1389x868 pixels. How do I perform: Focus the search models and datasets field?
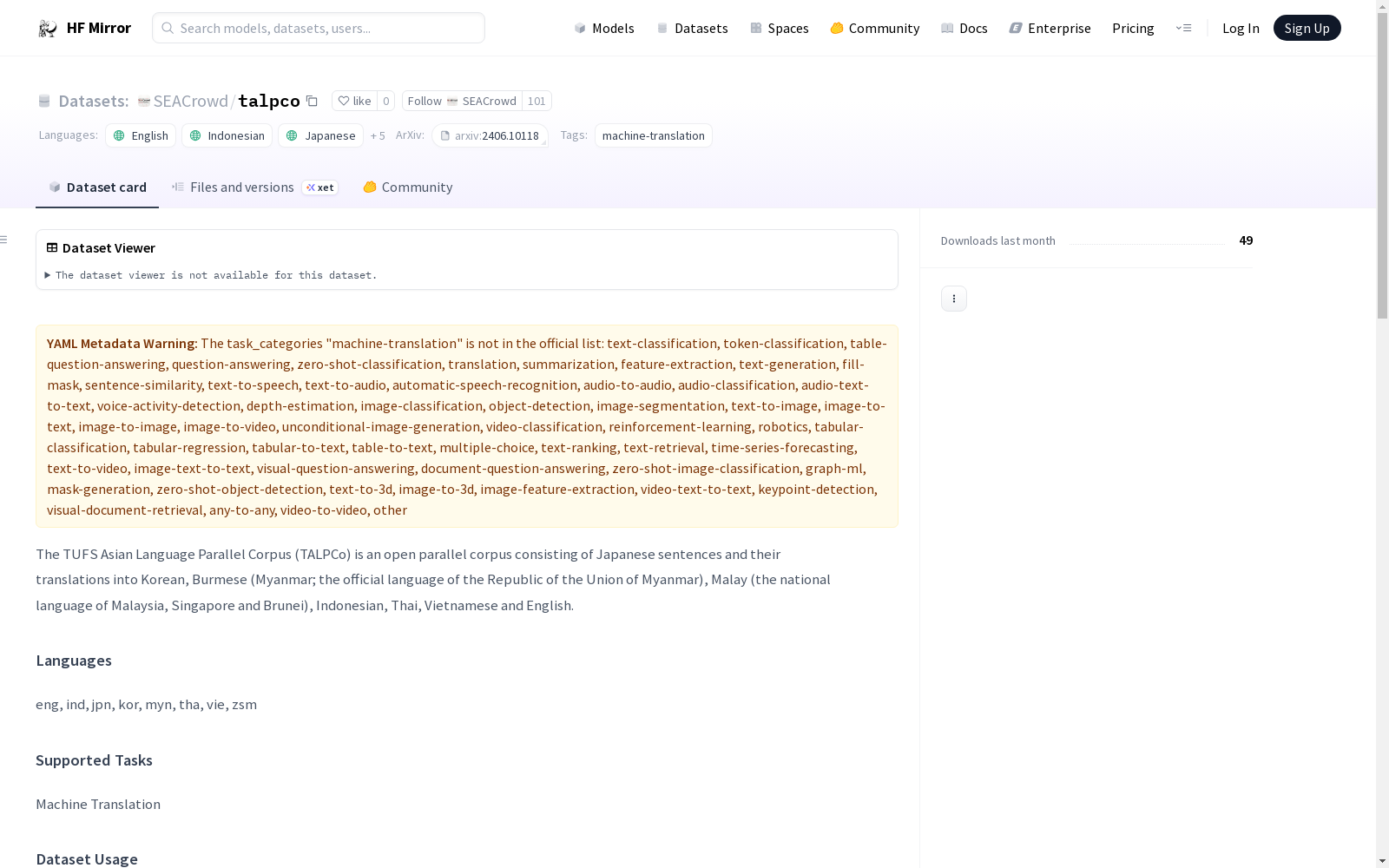coord(319,28)
